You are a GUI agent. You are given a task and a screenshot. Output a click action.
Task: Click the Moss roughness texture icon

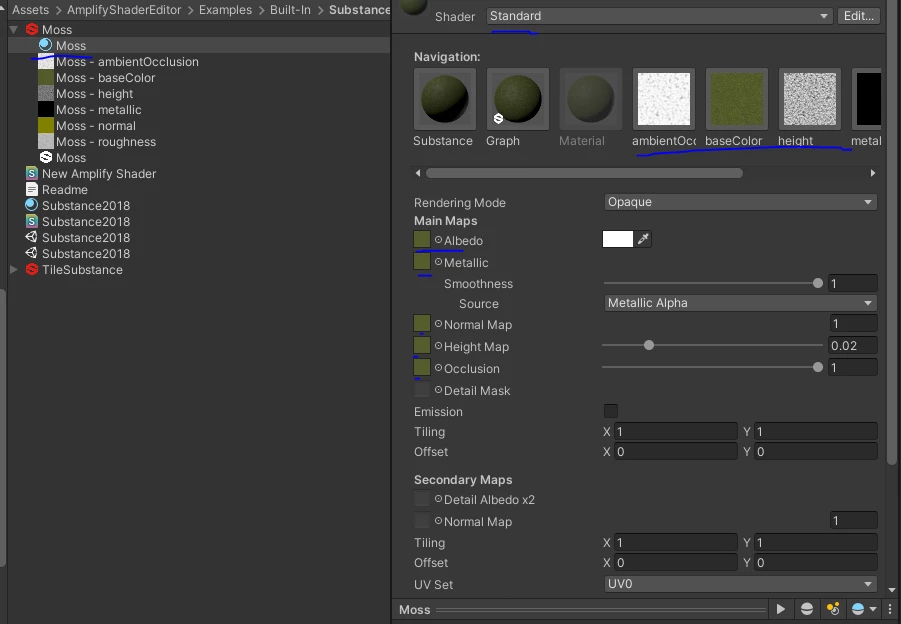coord(46,142)
